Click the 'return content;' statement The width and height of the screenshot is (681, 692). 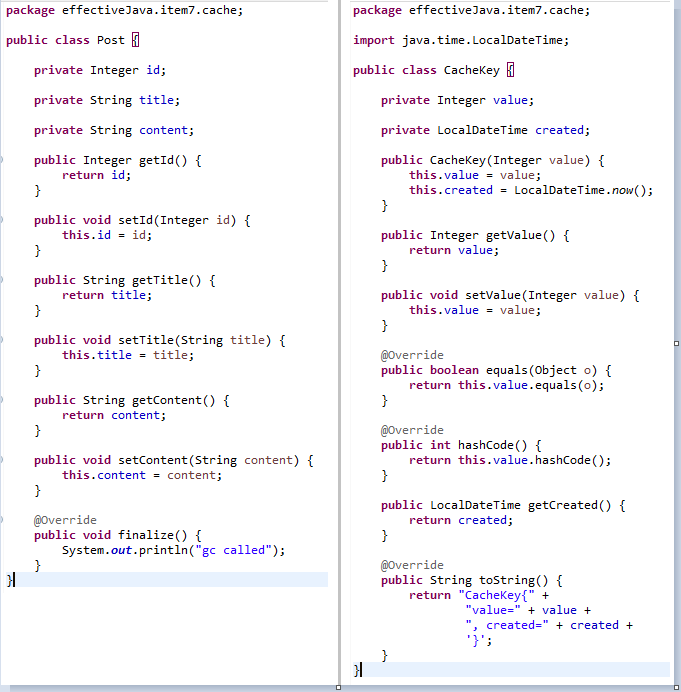[x=114, y=415]
